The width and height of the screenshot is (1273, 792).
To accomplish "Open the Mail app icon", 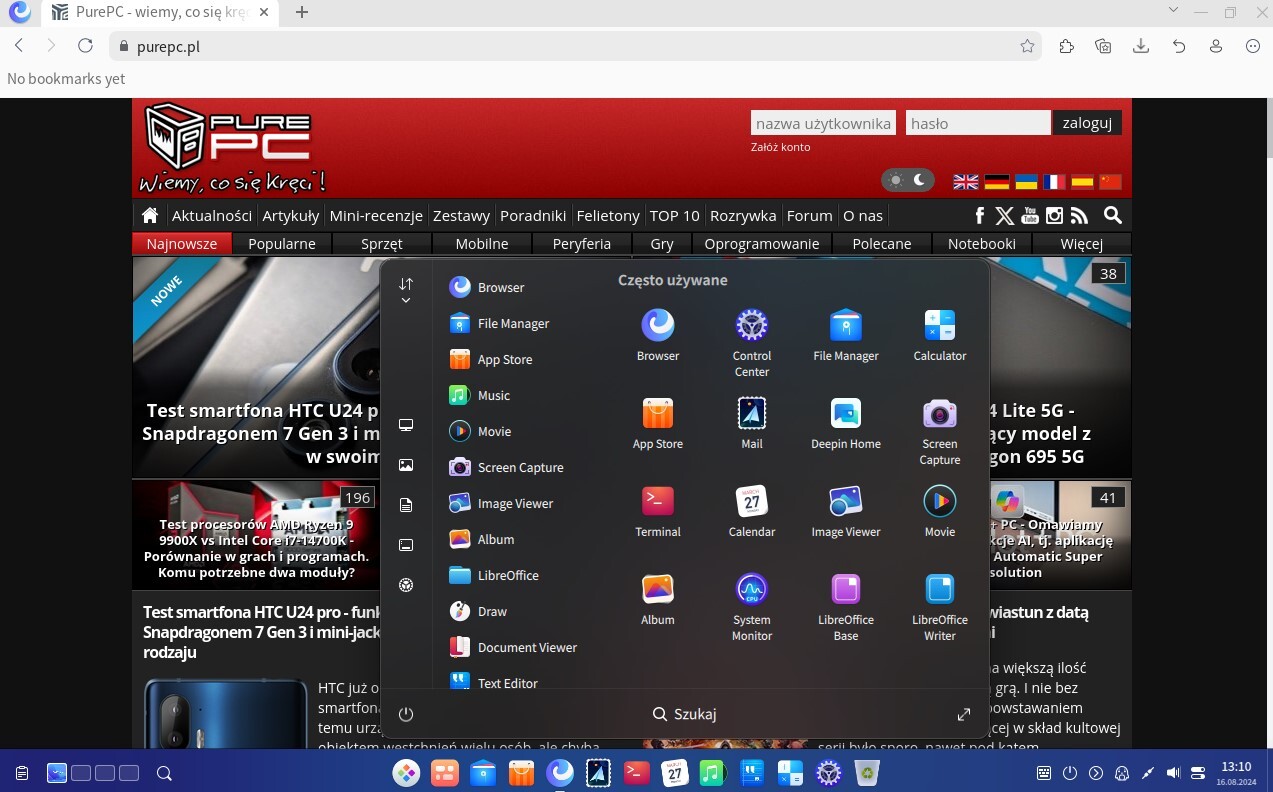I will point(751,414).
